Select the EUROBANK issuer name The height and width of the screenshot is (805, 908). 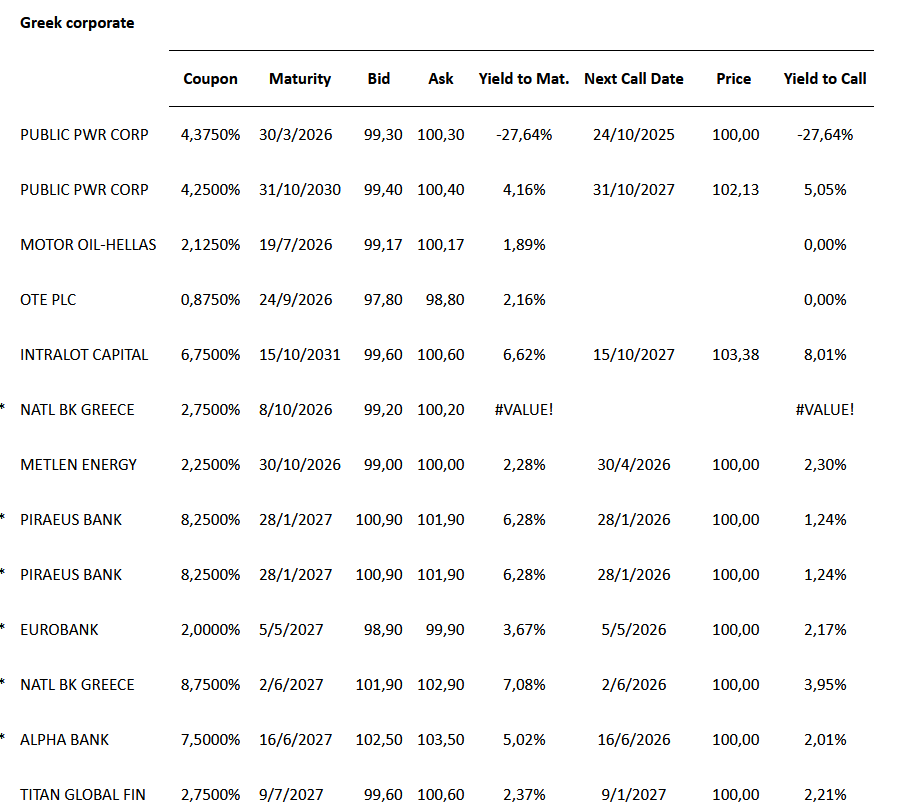click(x=59, y=630)
